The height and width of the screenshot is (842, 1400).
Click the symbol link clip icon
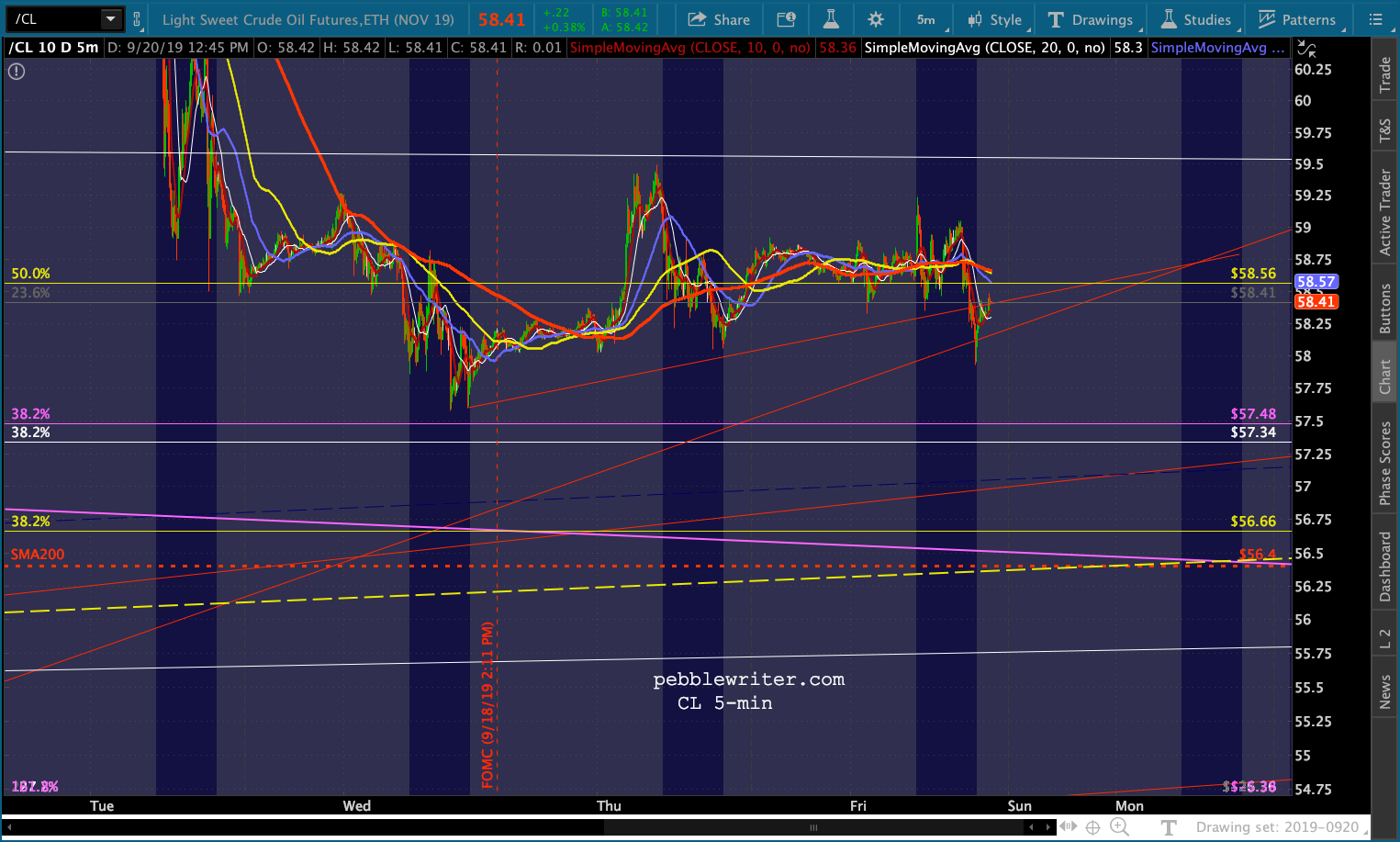coord(137,18)
